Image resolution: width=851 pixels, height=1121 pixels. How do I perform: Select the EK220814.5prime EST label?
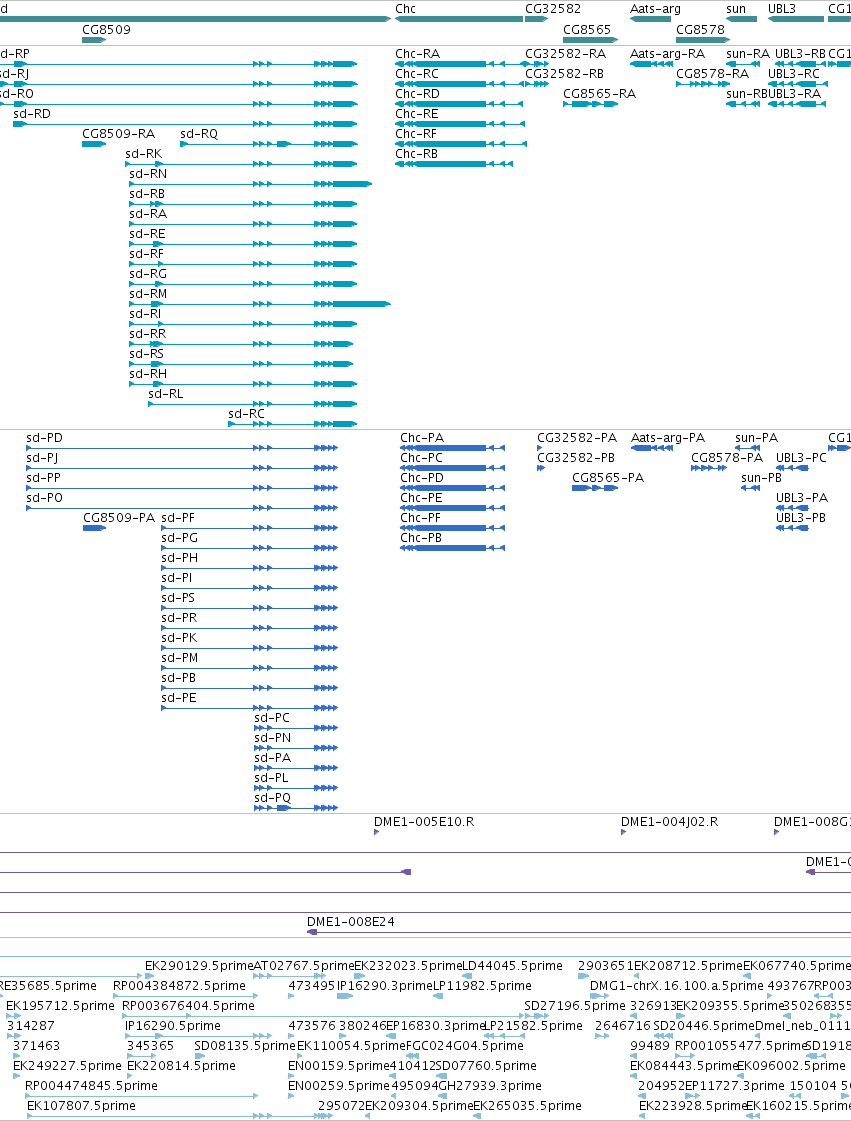point(181,1067)
